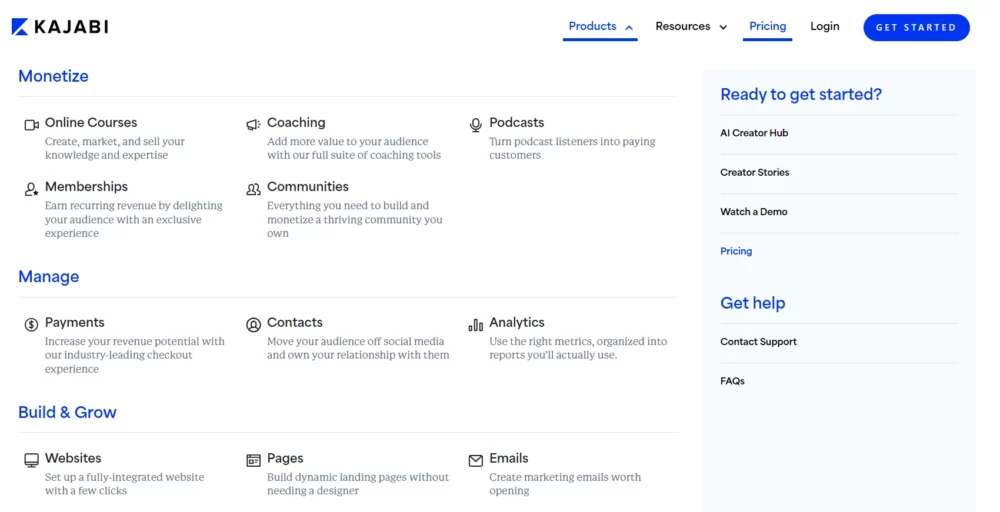Open the Watch a Demo link
The width and height of the screenshot is (1000, 512).
pos(753,212)
